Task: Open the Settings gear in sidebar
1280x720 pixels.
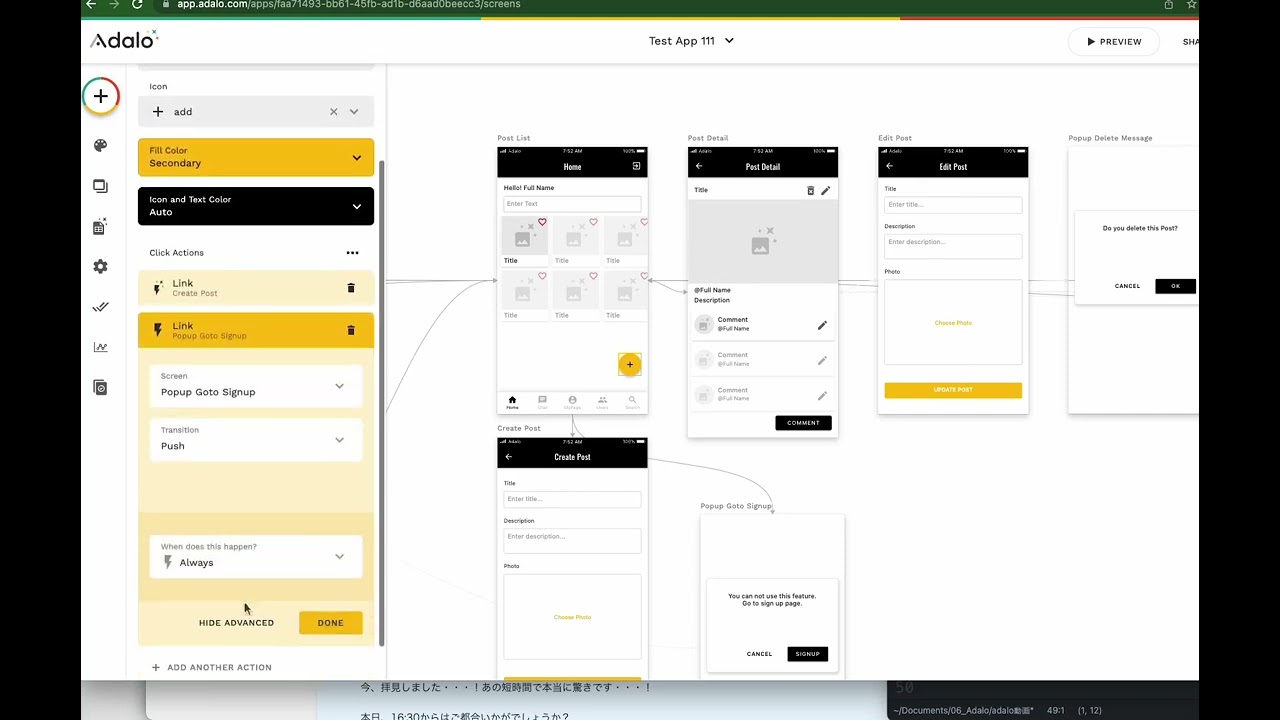Action: pyautogui.click(x=100, y=267)
